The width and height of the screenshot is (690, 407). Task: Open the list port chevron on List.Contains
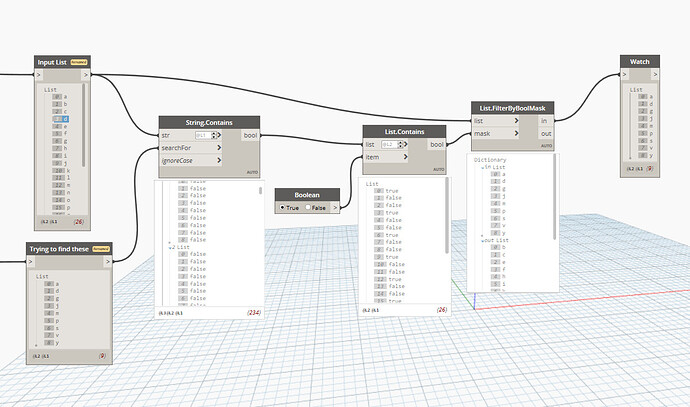click(406, 144)
